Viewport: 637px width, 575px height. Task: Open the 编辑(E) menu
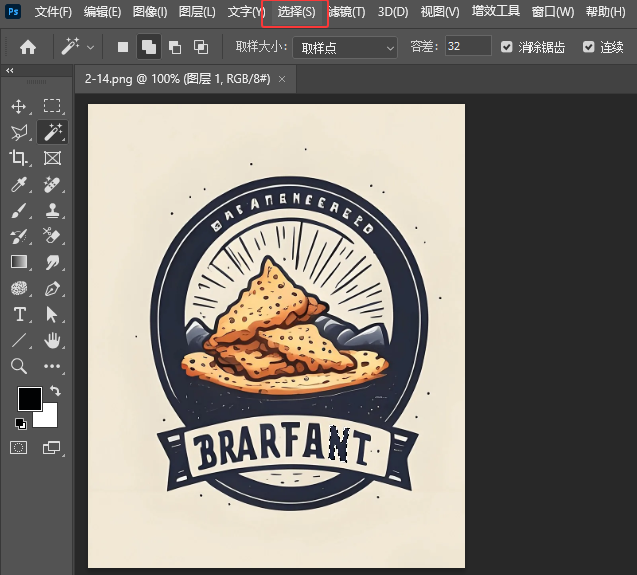coord(102,12)
